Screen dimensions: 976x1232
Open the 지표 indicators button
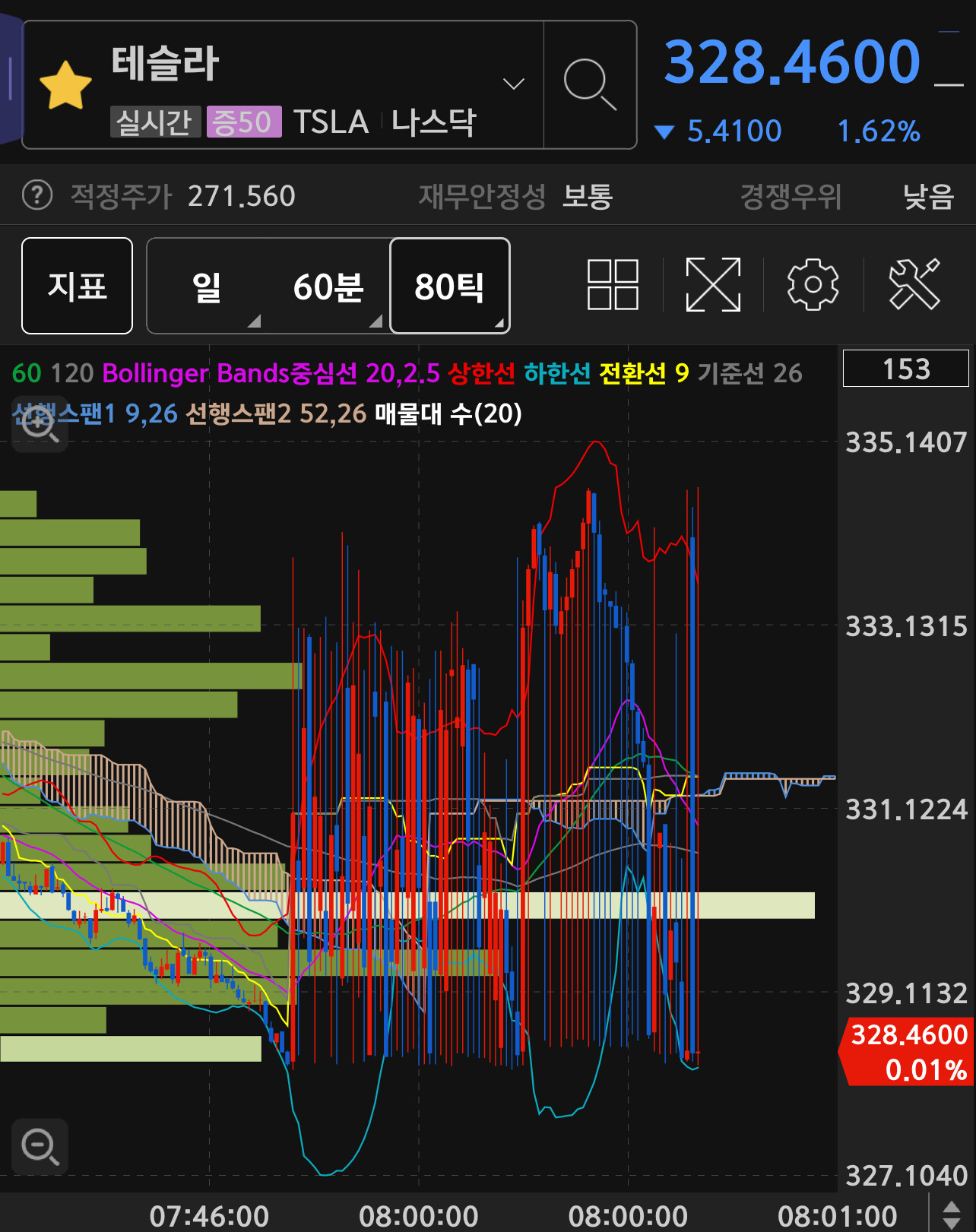click(x=77, y=286)
